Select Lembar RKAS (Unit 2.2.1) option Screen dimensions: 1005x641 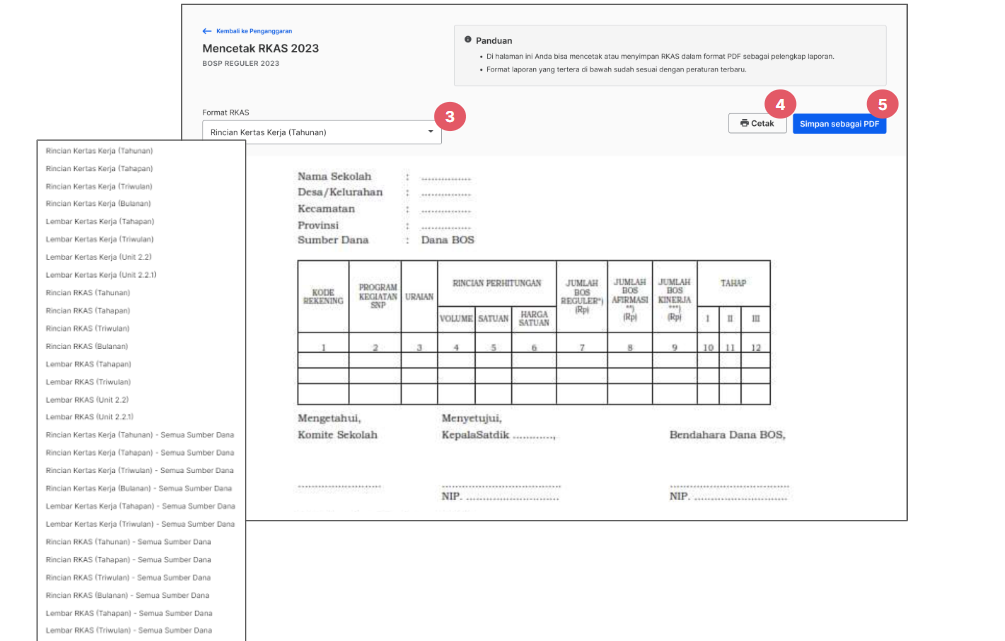(x=90, y=417)
